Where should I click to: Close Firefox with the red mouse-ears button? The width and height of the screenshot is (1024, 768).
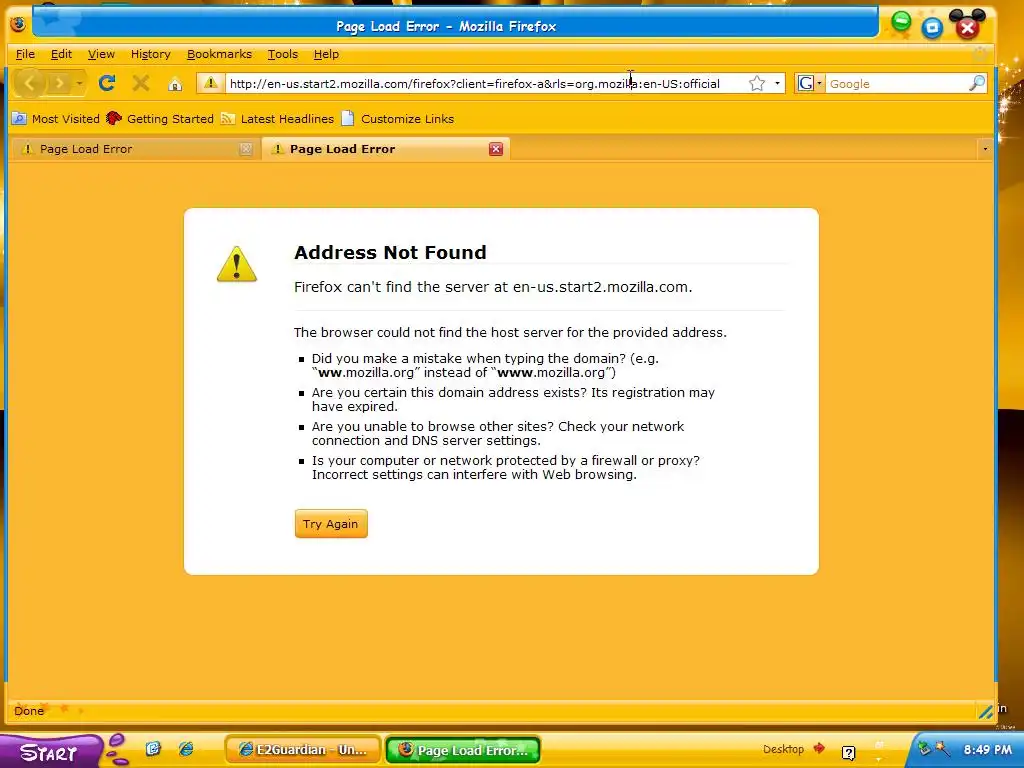tap(967, 25)
